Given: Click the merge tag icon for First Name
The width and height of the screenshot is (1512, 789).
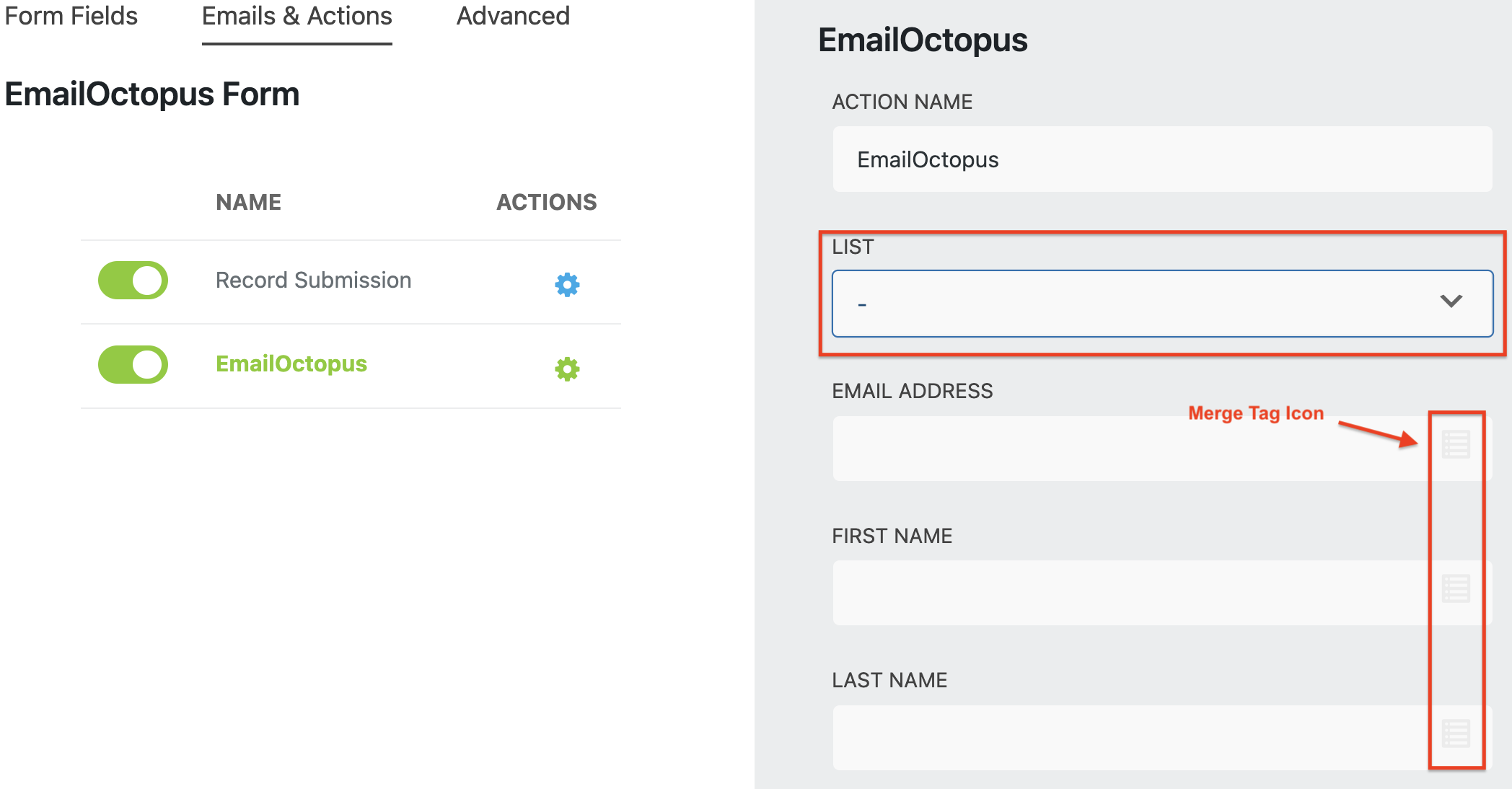Looking at the screenshot, I should click(1455, 586).
